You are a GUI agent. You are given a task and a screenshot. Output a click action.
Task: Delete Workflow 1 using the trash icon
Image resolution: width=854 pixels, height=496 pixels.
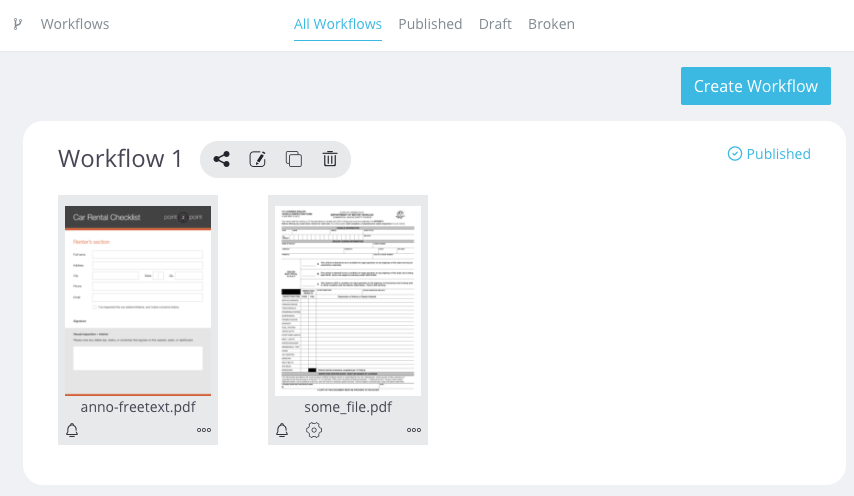(x=330, y=159)
